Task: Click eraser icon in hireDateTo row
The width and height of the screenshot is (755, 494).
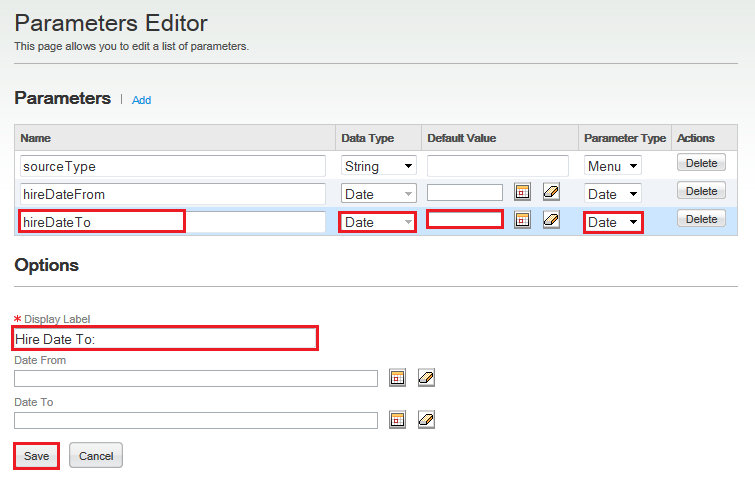Action: 551,220
